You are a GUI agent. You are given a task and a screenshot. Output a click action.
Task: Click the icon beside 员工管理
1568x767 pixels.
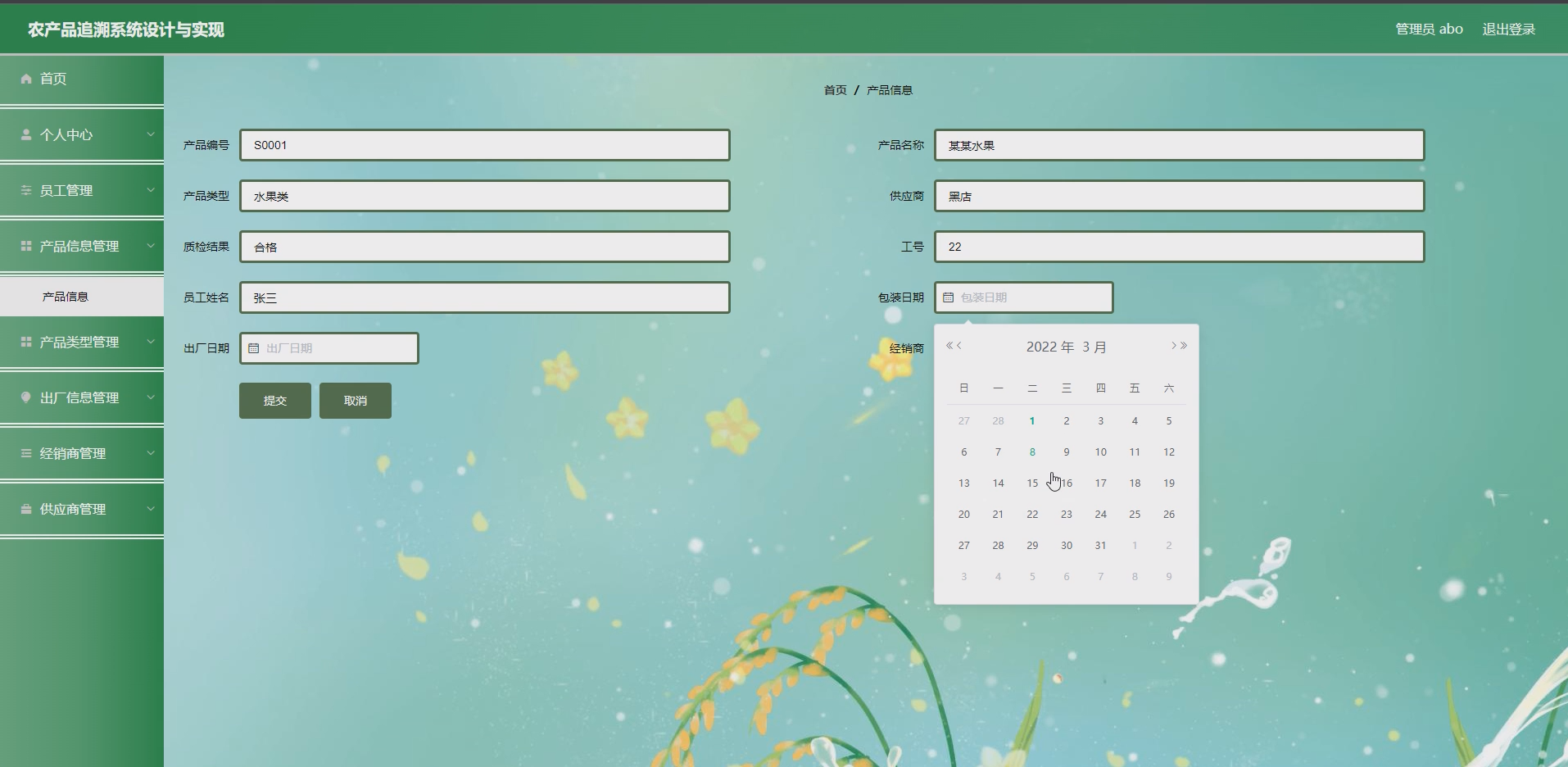point(26,190)
